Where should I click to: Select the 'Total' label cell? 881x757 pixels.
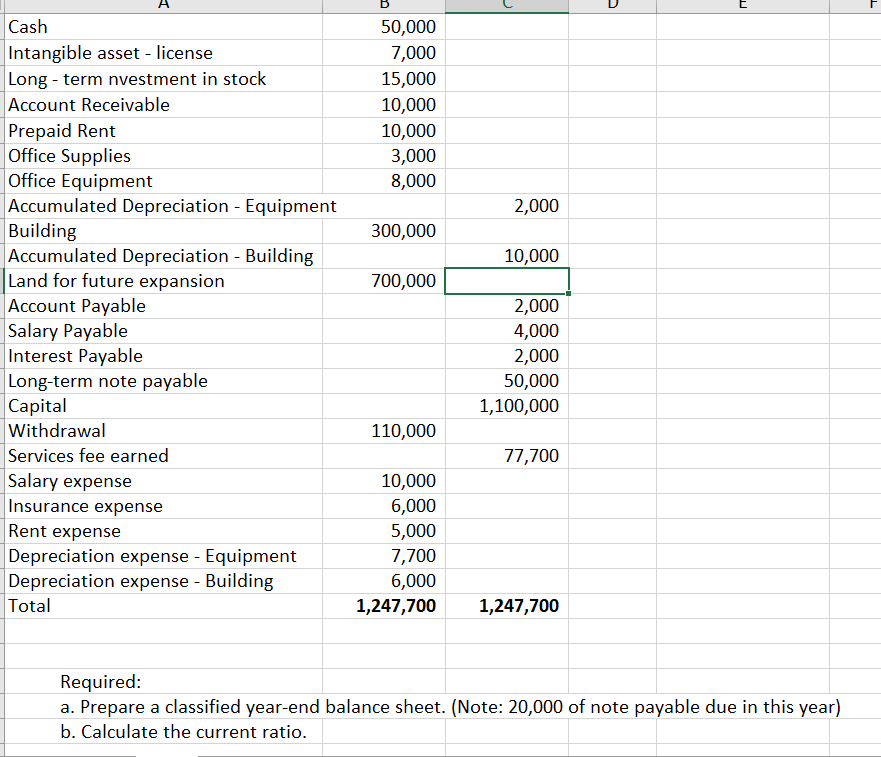(x=164, y=606)
